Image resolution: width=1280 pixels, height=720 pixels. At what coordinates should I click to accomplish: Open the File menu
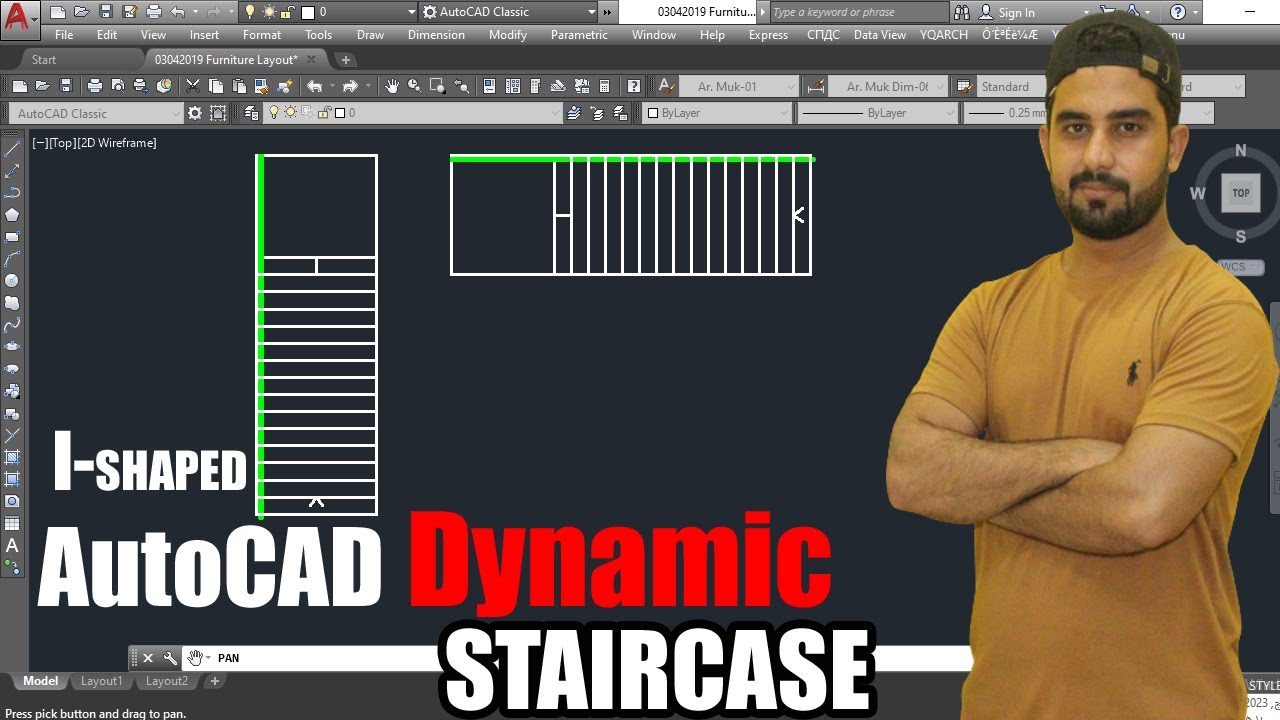point(64,35)
